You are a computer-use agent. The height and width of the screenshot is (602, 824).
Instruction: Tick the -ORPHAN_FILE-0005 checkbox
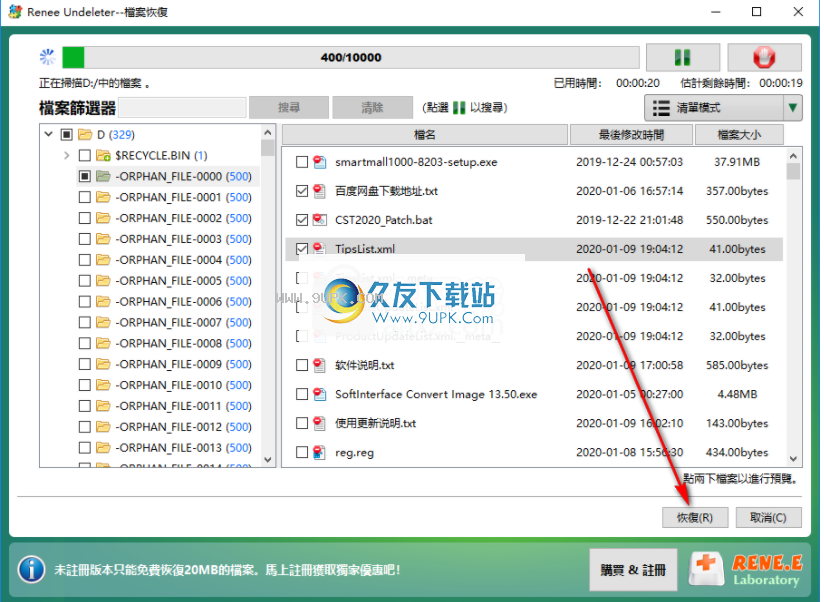[x=85, y=281]
